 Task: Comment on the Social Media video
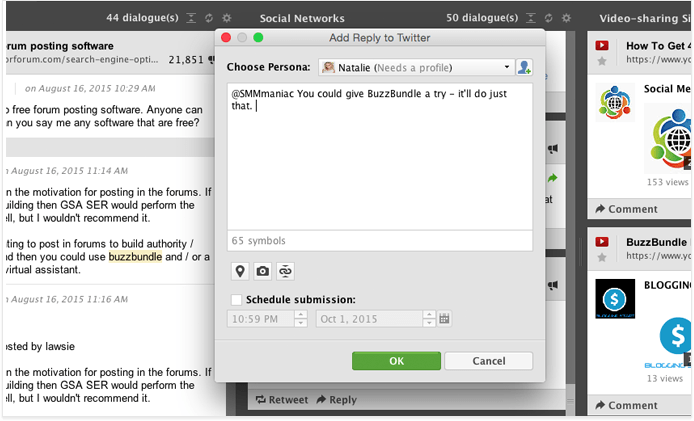(x=627, y=209)
